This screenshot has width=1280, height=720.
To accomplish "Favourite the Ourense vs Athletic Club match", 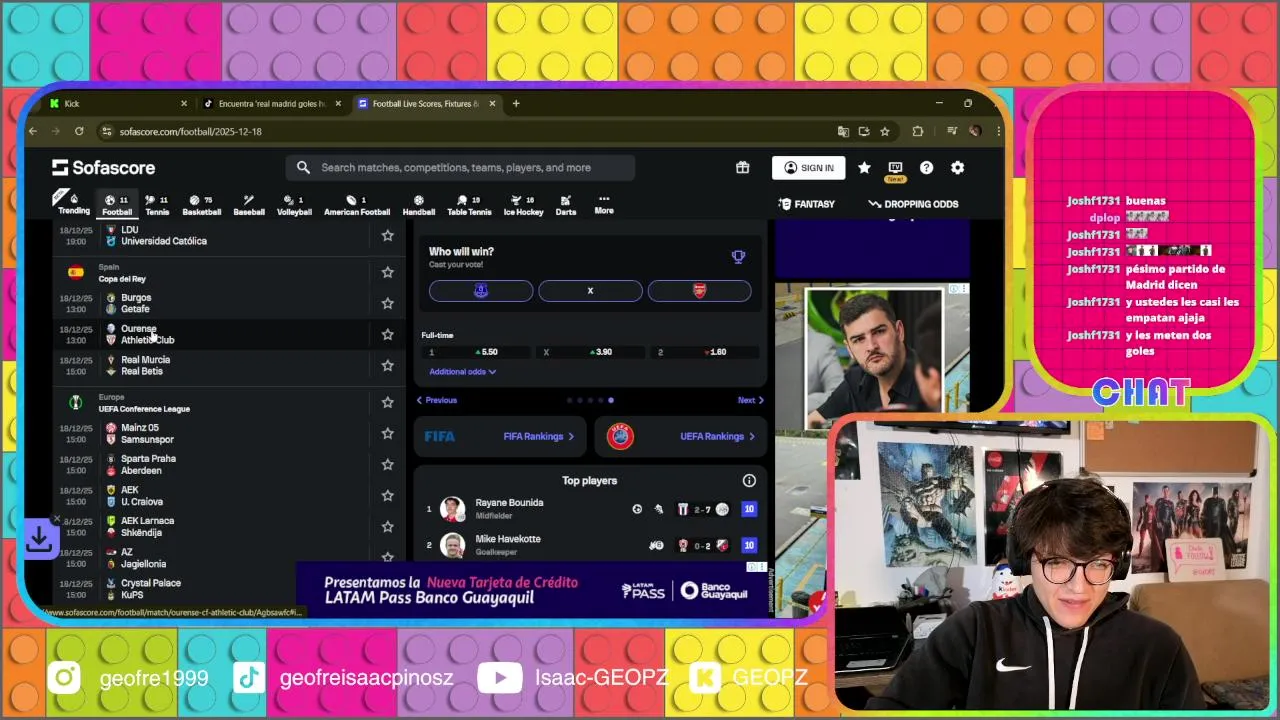I will click(x=387, y=334).
